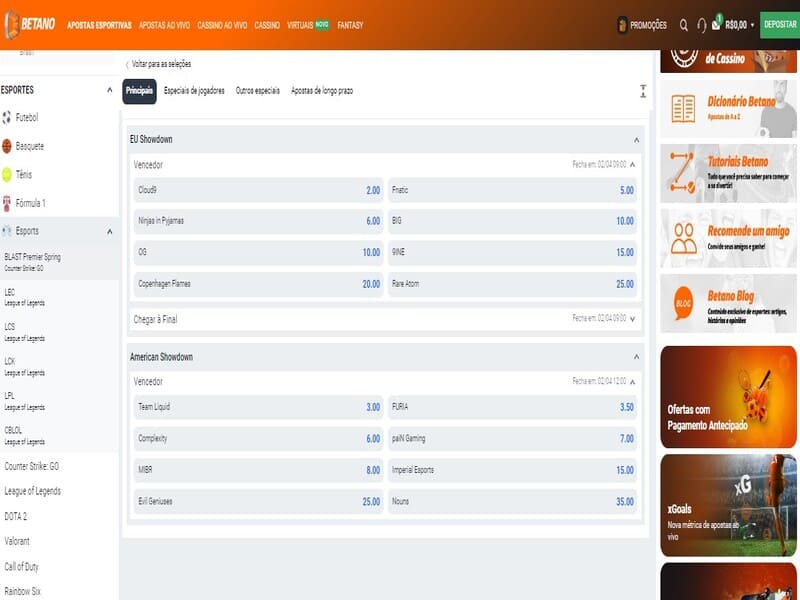This screenshot has width=800, height=600.
Task: Collapse the ESPORTES sidebar section
Action: coord(109,90)
